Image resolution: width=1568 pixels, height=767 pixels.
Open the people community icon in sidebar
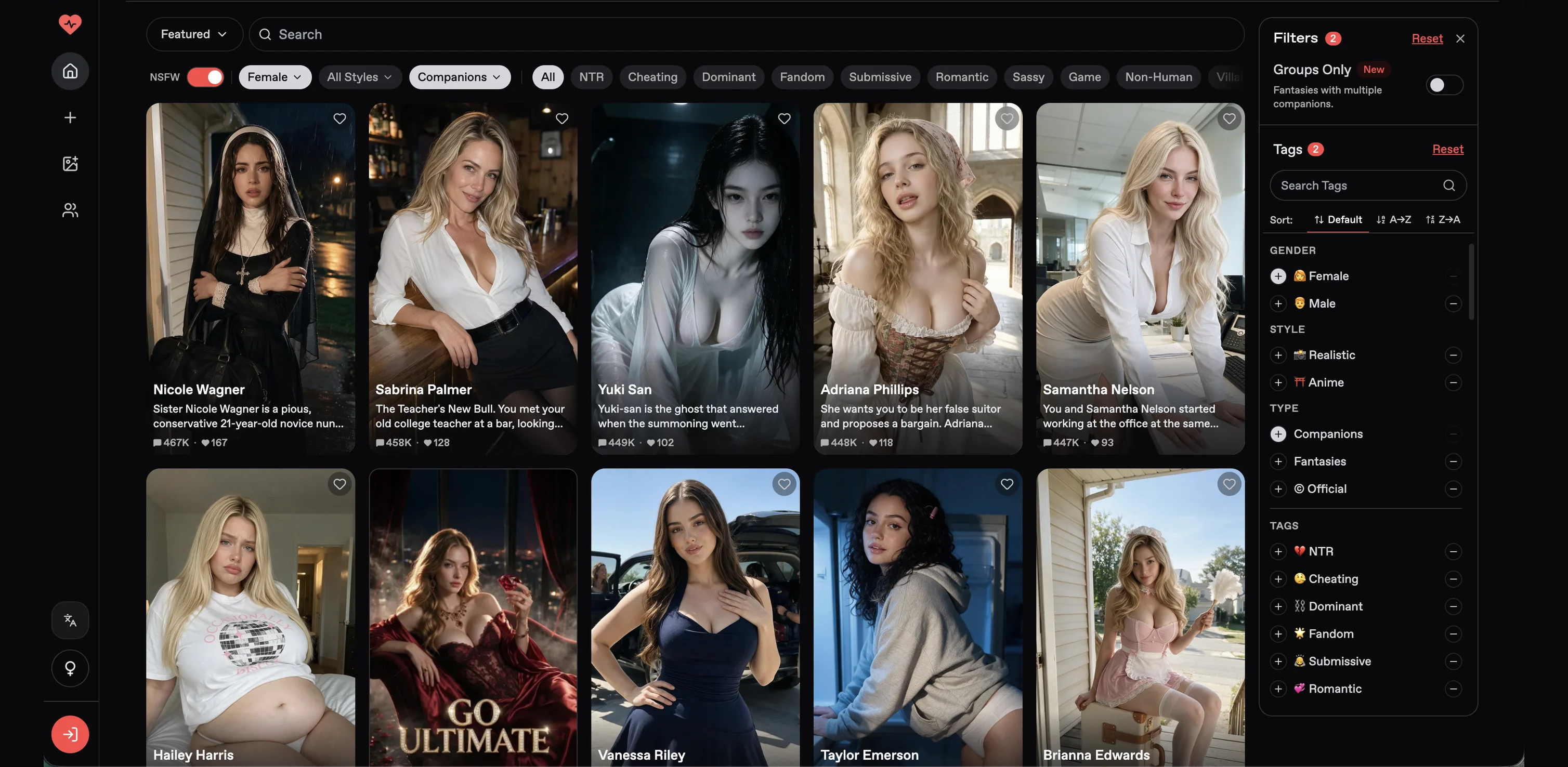tap(70, 210)
